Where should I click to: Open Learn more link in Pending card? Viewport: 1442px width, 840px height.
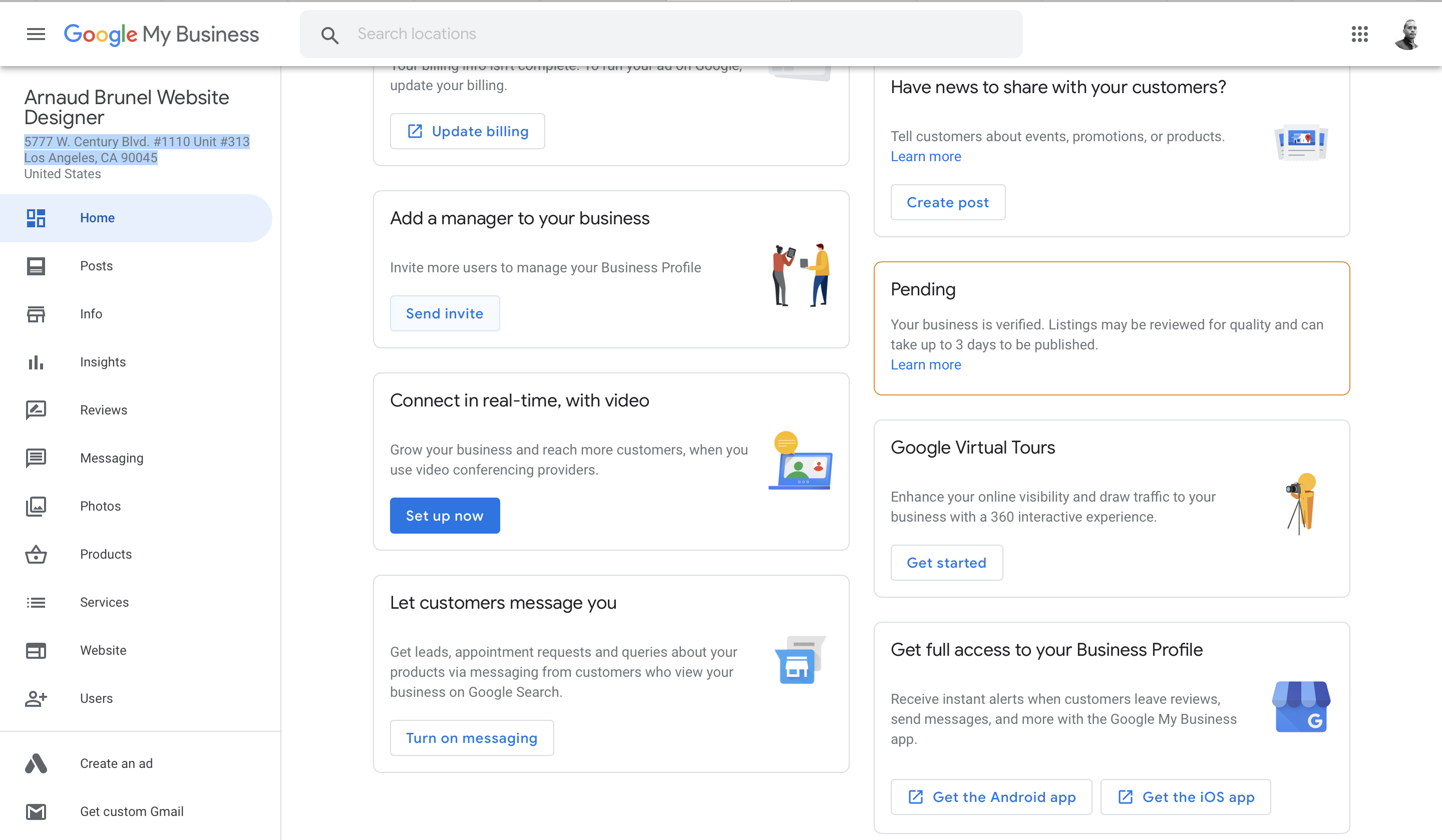[x=926, y=365]
